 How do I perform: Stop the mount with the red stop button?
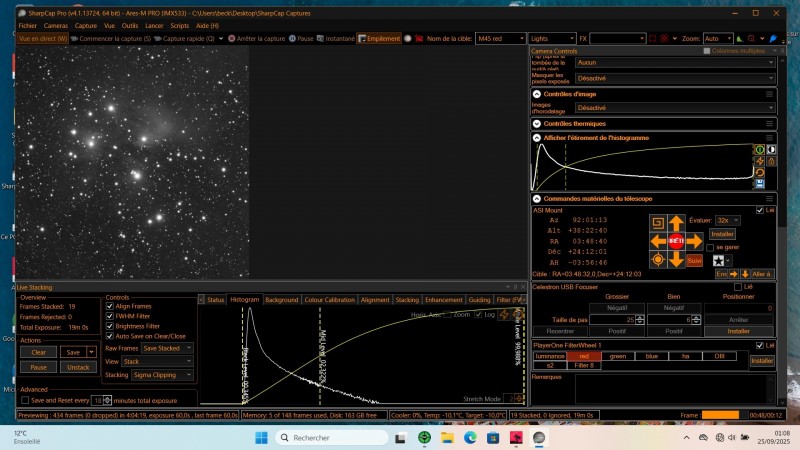pos(676,241)
